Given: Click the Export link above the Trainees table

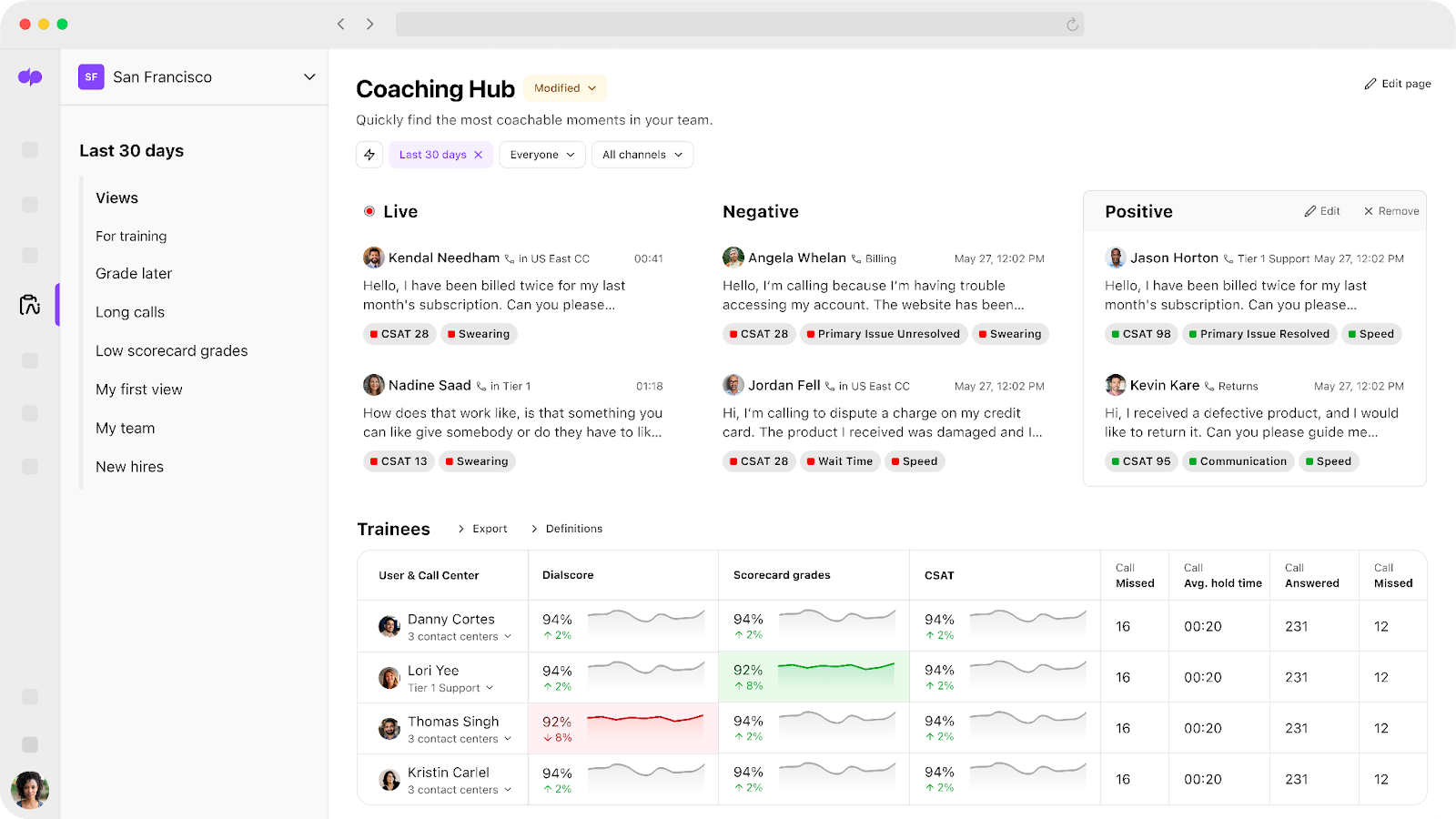Looking at the screenshot, I should coord(488,528).
